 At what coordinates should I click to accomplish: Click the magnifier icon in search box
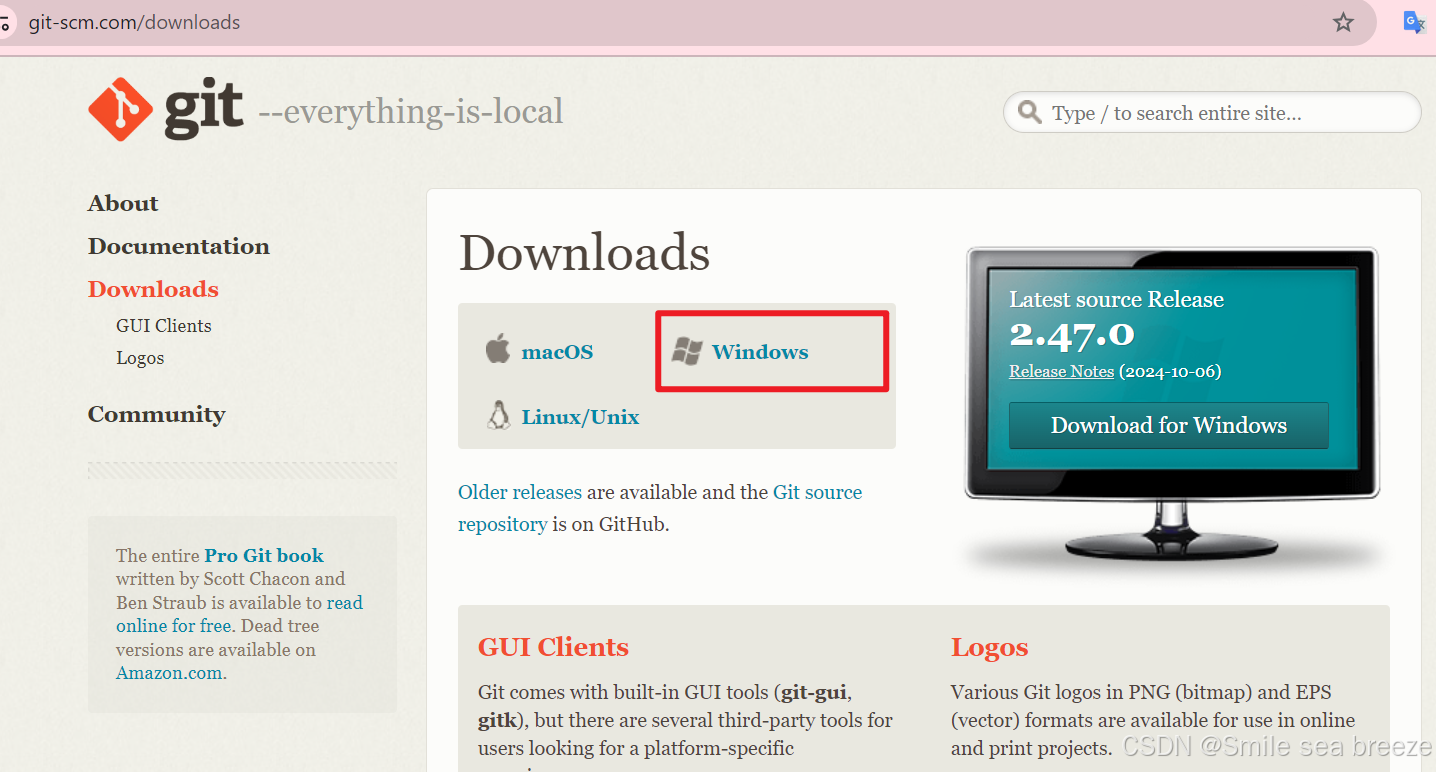point(1029,112)
